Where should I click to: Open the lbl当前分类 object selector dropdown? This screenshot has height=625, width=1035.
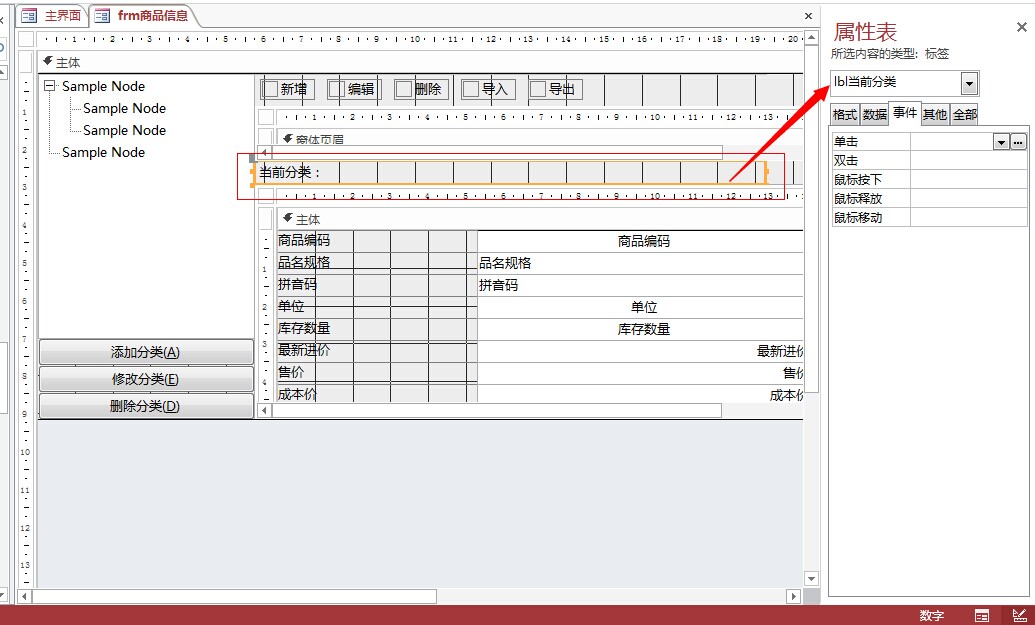[x=969, y=83]
